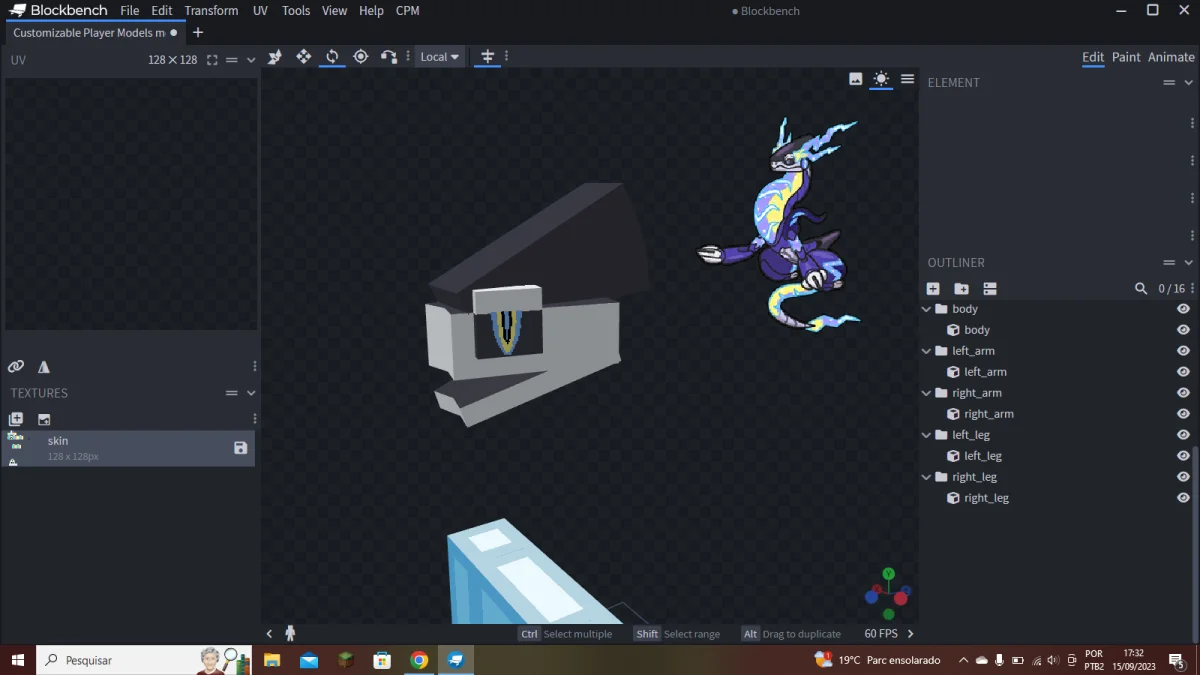Collapse the right_leg group
Image resolution: width=1200 pixels, height=675 pixels.
927,477
